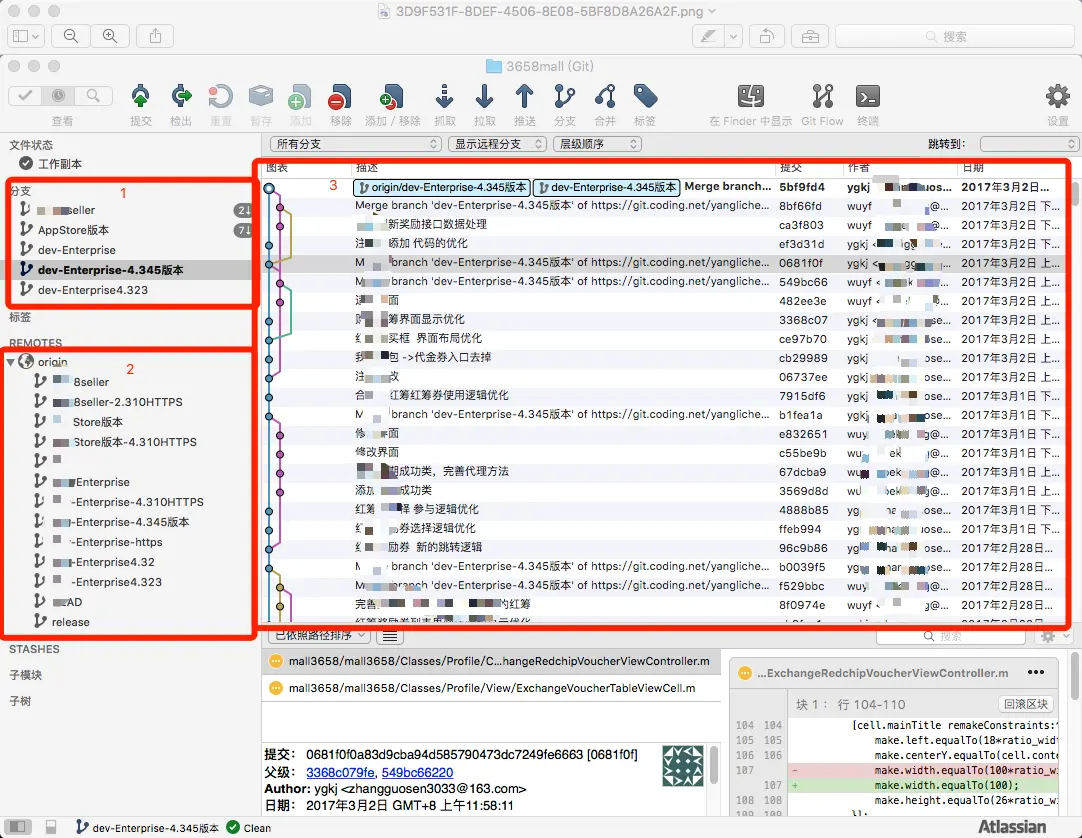Select 工作副本 working copy item
Image resolution: width=1082 pixels, height=838 pixels.
[59, 164]
